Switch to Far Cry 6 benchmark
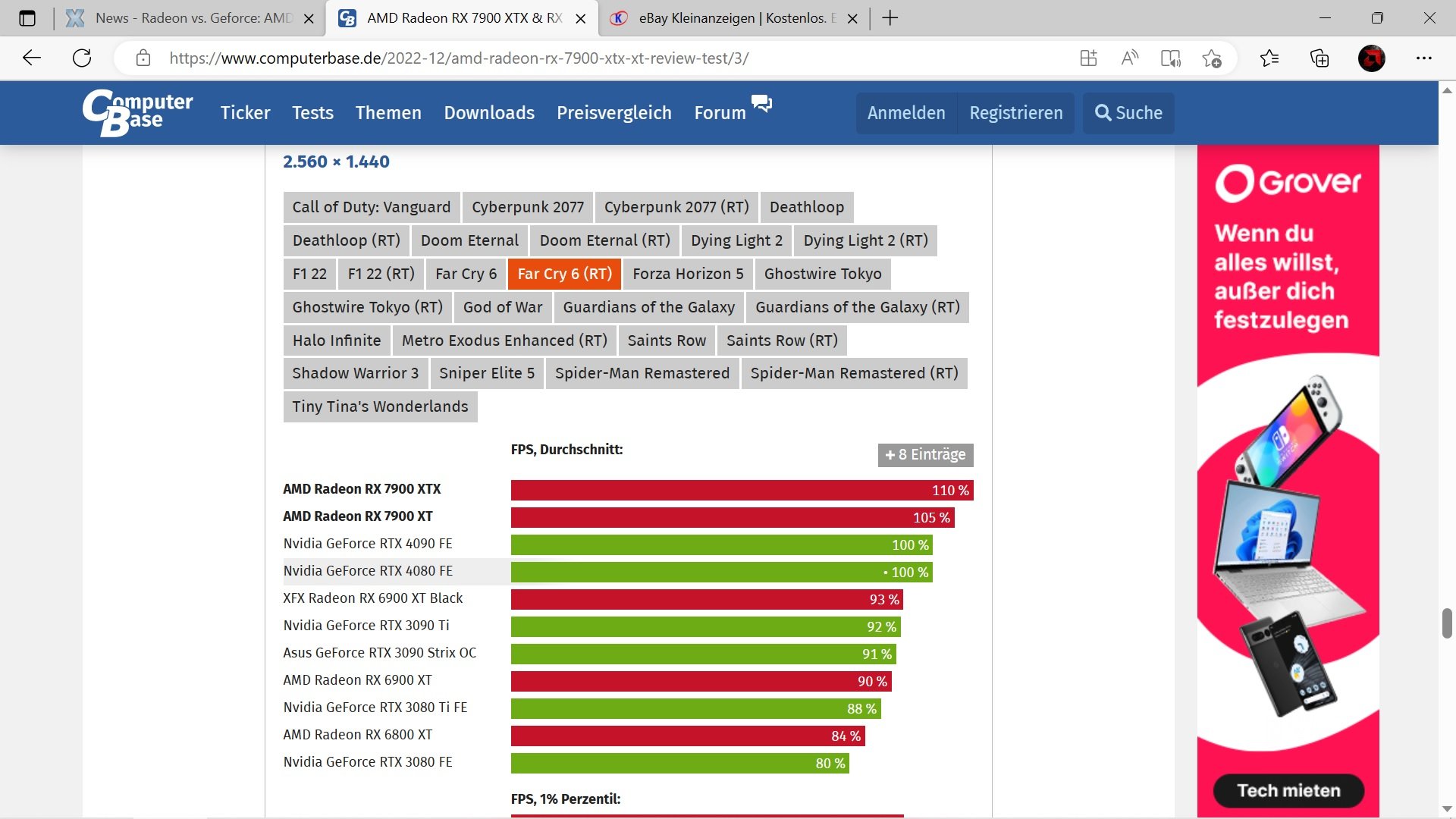This screenshot has height=819, width=1456. (466, 274)
